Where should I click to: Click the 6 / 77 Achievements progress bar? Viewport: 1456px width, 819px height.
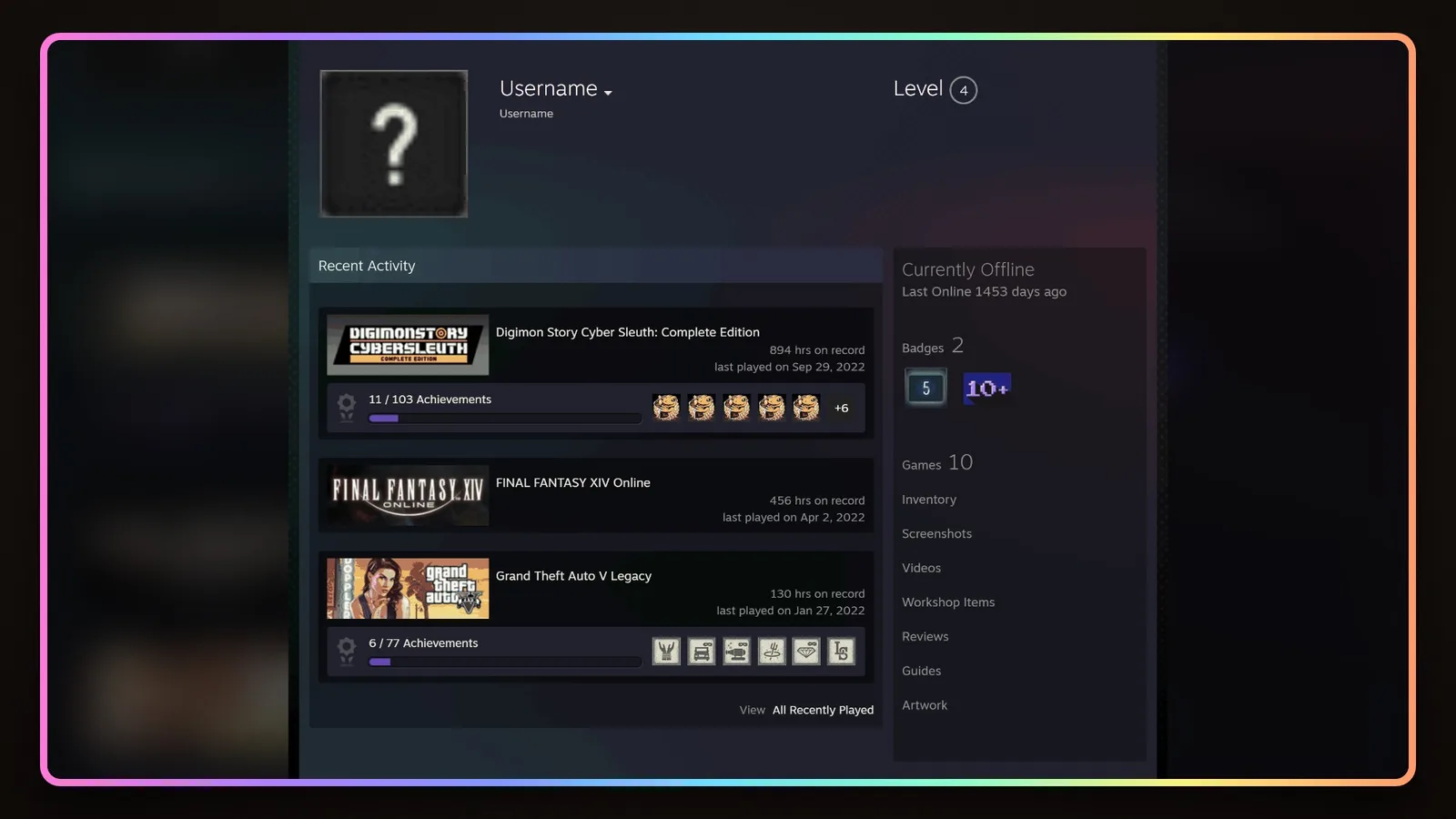(x=505, y=662)
